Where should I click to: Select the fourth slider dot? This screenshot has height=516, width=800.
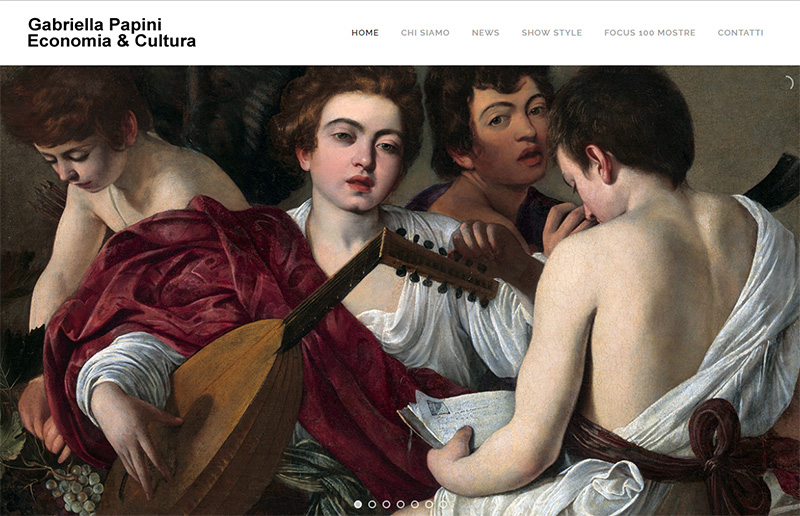click(x=401, y=504)
